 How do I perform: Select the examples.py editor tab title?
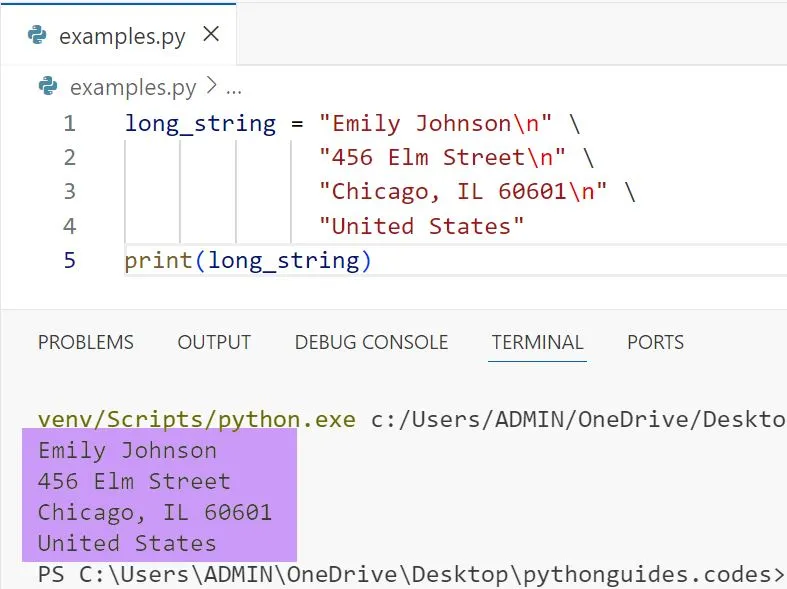point(122,37)
